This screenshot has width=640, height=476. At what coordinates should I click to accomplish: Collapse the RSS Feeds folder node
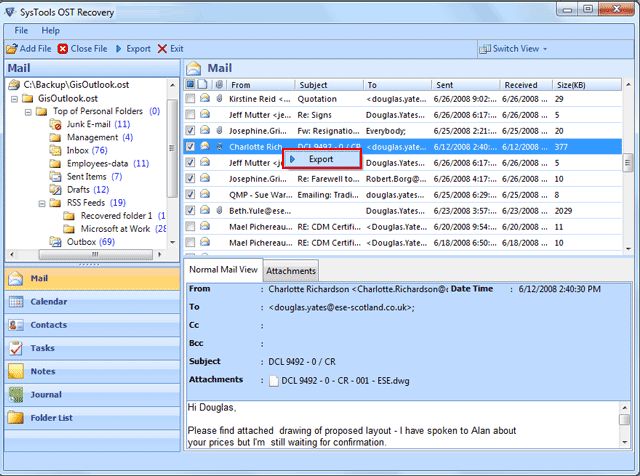(x=41, y=202)
